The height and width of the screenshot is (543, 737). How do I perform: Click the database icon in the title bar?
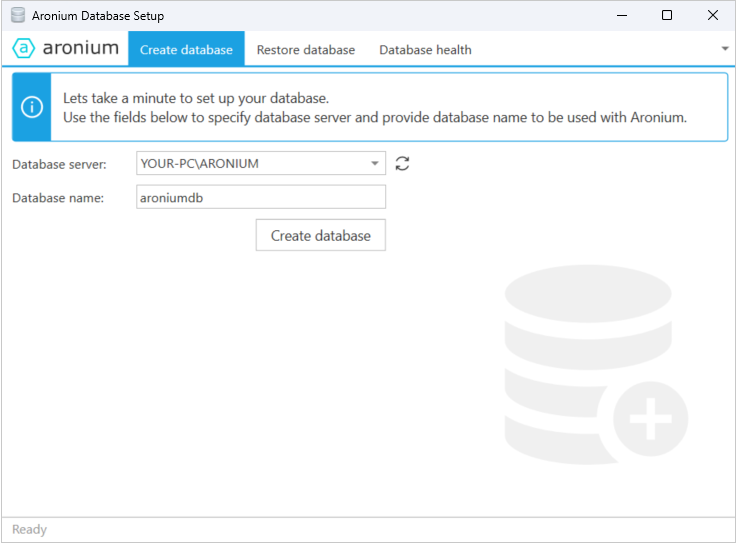tap(18, 15)
